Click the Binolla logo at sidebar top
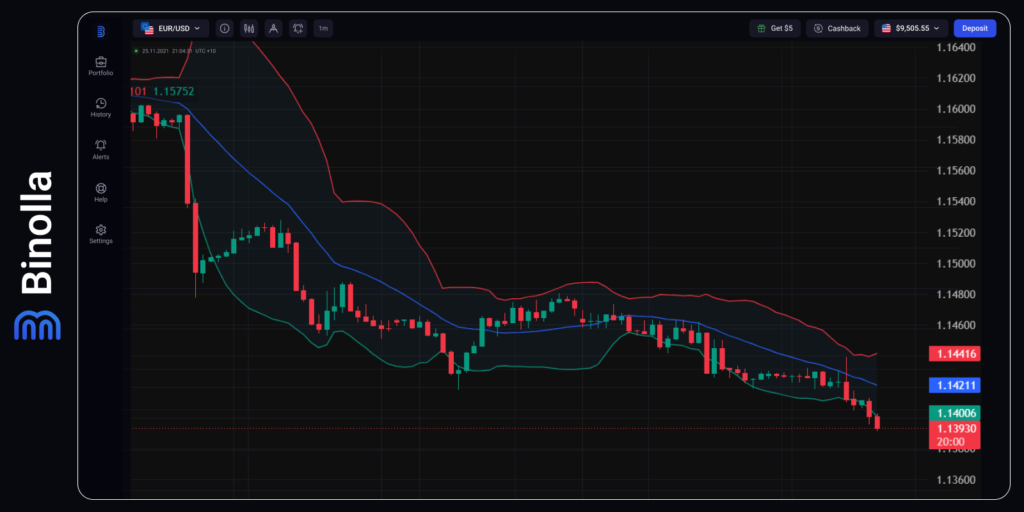 pos(101,31)
